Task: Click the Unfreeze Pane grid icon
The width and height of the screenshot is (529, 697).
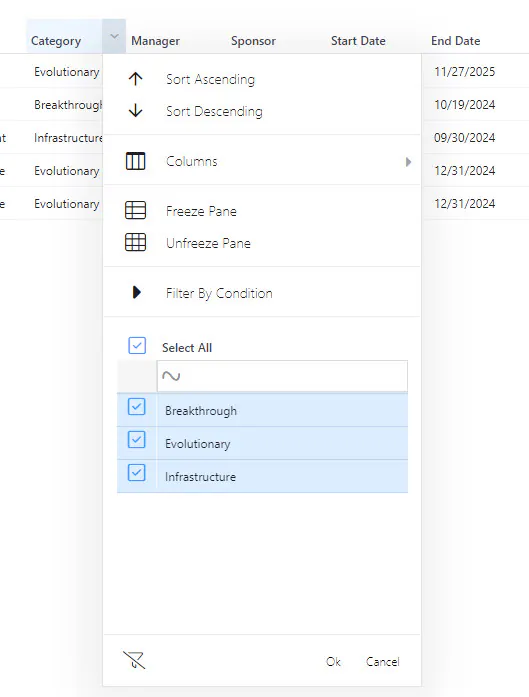Action: point(136,242)
